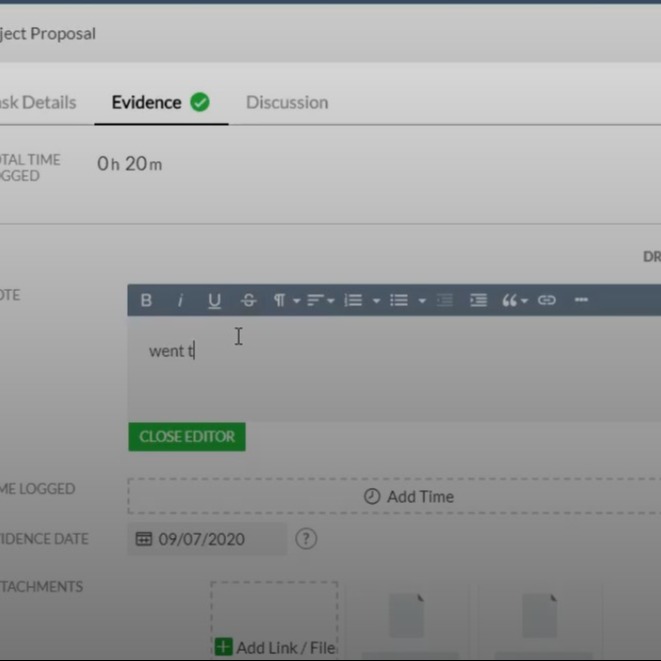Toggle bold formatting in note editor
The height and width of the screenshot is (661, 661).
[x=146, y=300]
